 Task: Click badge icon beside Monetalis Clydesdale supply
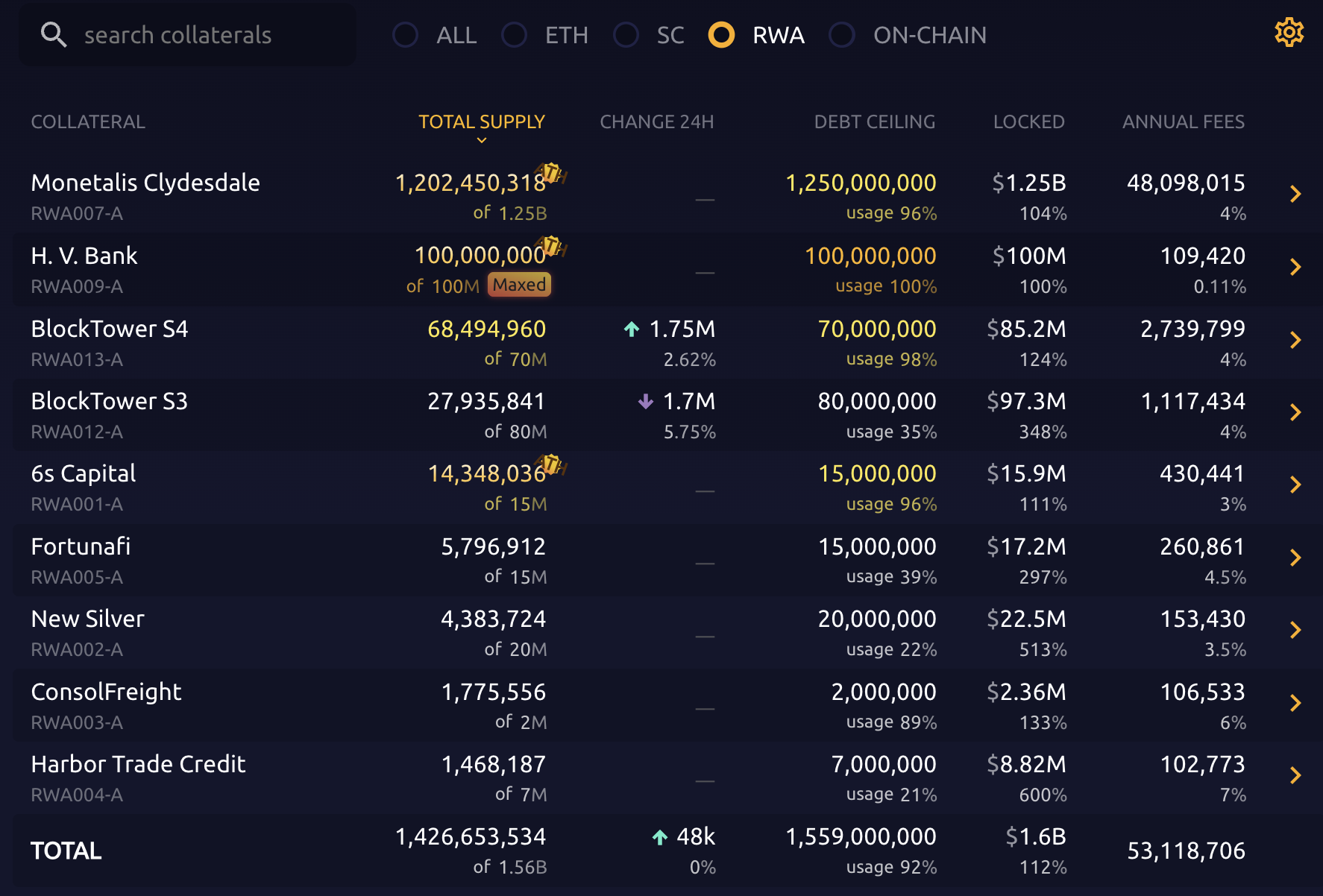552,173
